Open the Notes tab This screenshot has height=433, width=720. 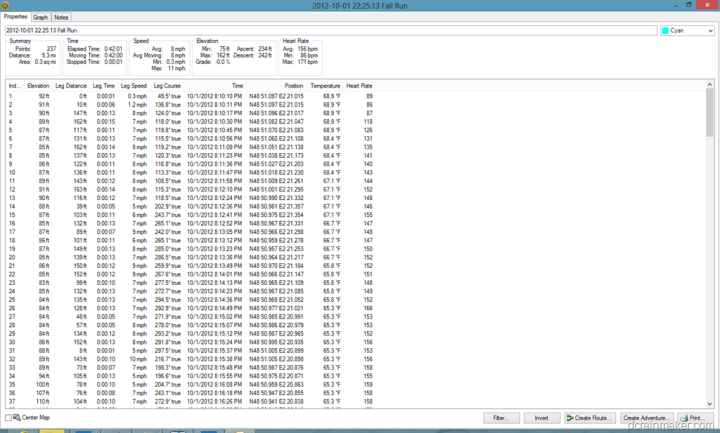coord(61,17)
